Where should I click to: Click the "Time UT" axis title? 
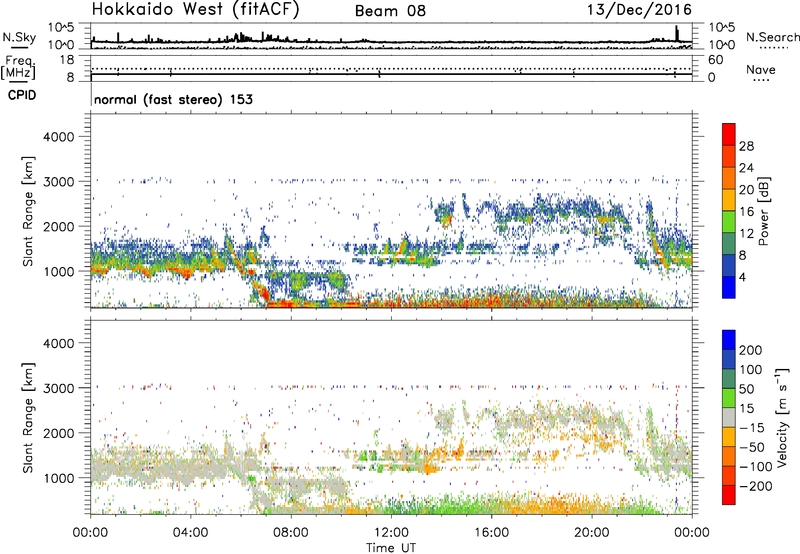coord(391,547)
